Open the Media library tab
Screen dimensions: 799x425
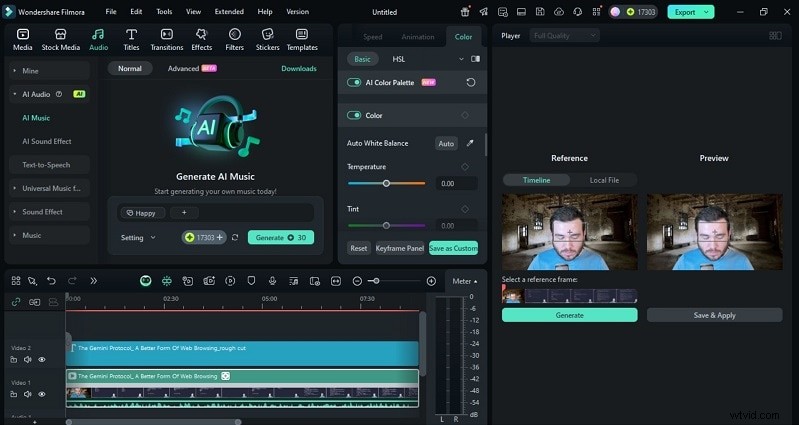click(22, 40)
